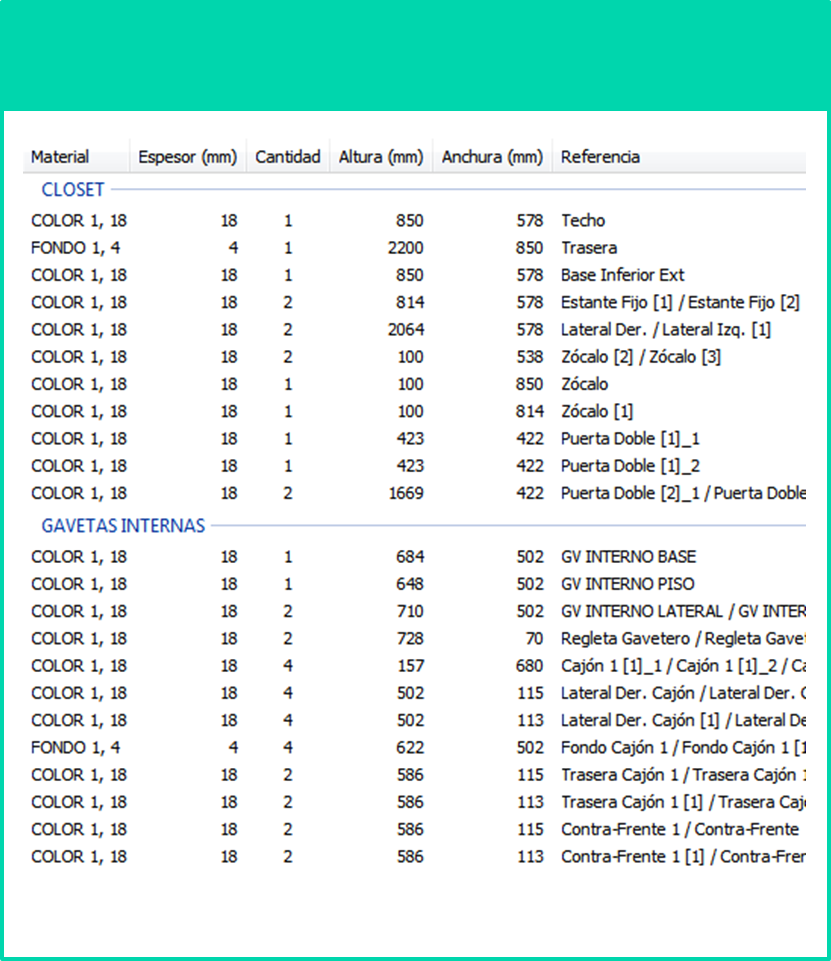Click the Trasera Cajón 1 [1] row
The width and height of the screenshot is (831, 961).
414,802
